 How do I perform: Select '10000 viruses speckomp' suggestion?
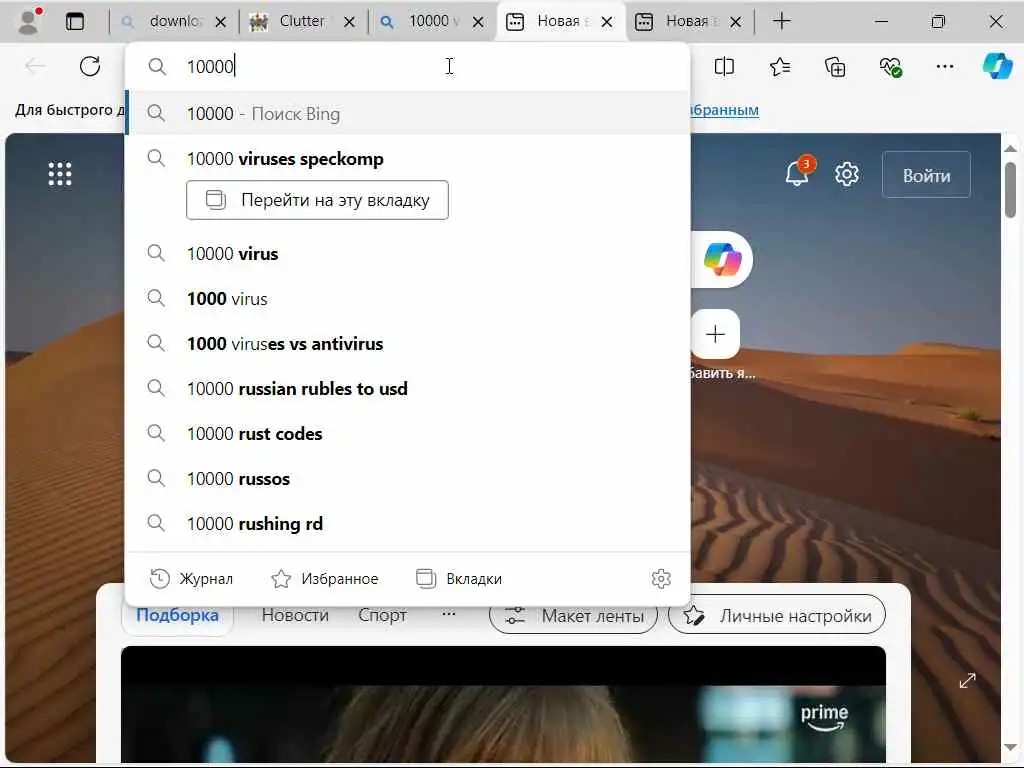[x=408, y=159]
